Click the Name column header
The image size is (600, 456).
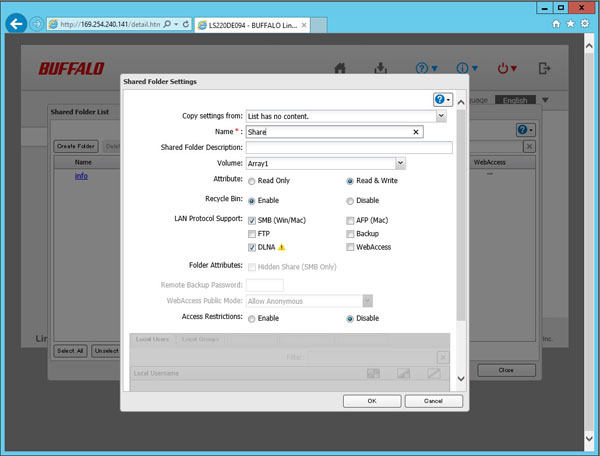(x=83, y=162)
